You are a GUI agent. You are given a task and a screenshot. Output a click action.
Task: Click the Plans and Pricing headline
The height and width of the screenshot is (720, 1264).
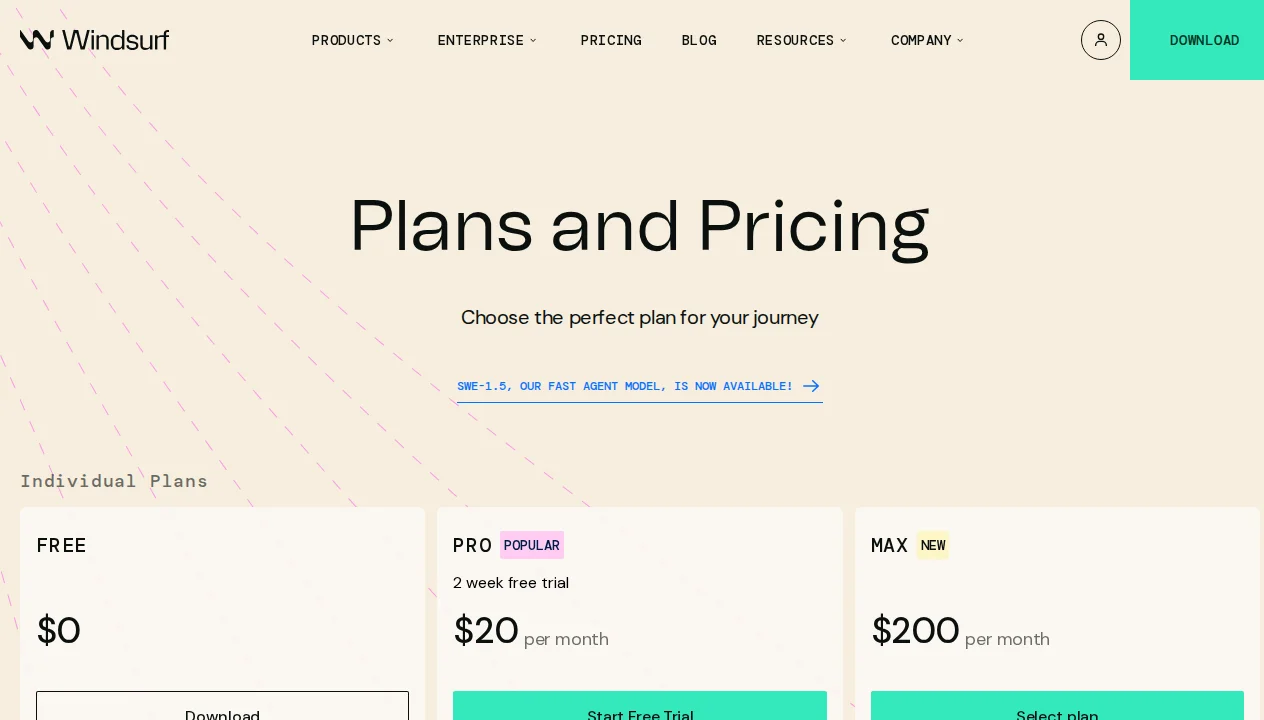[x=639, y=225]
